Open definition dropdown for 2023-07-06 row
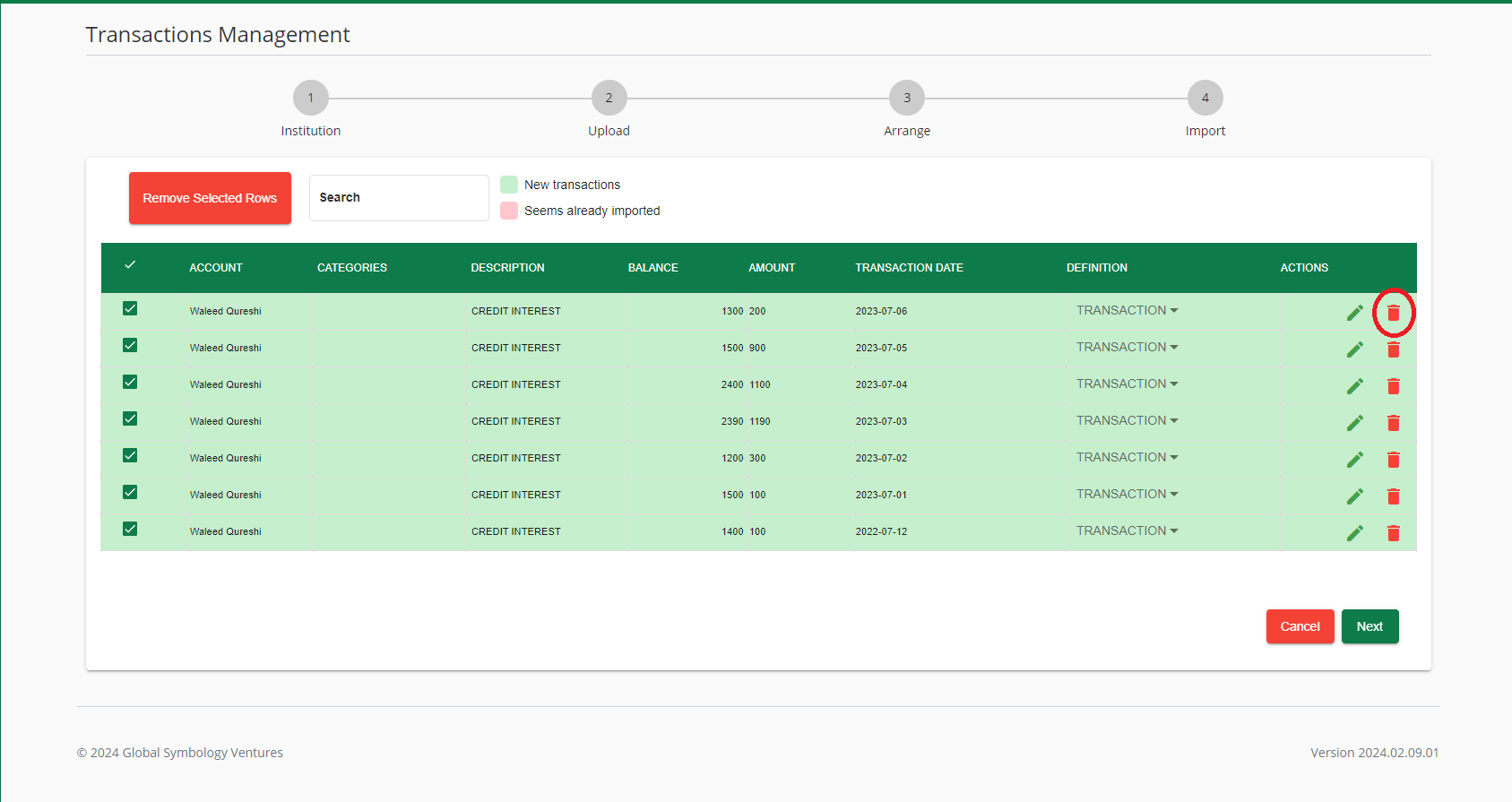 tap(1127, 311)
